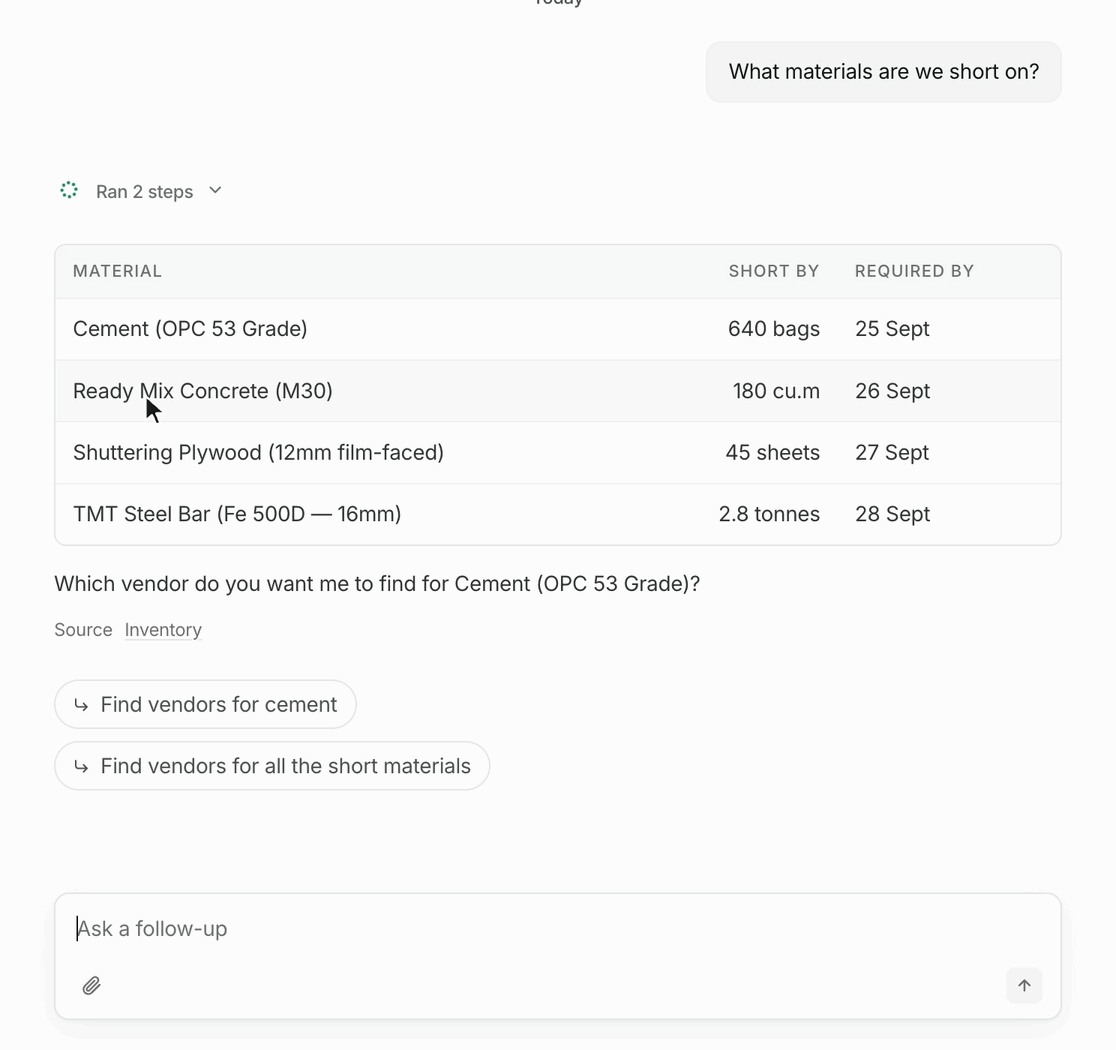Select the Ready Mix Concrete (M30) cell
Viewport: 1116px width, 1050px height.
(203, 391)
